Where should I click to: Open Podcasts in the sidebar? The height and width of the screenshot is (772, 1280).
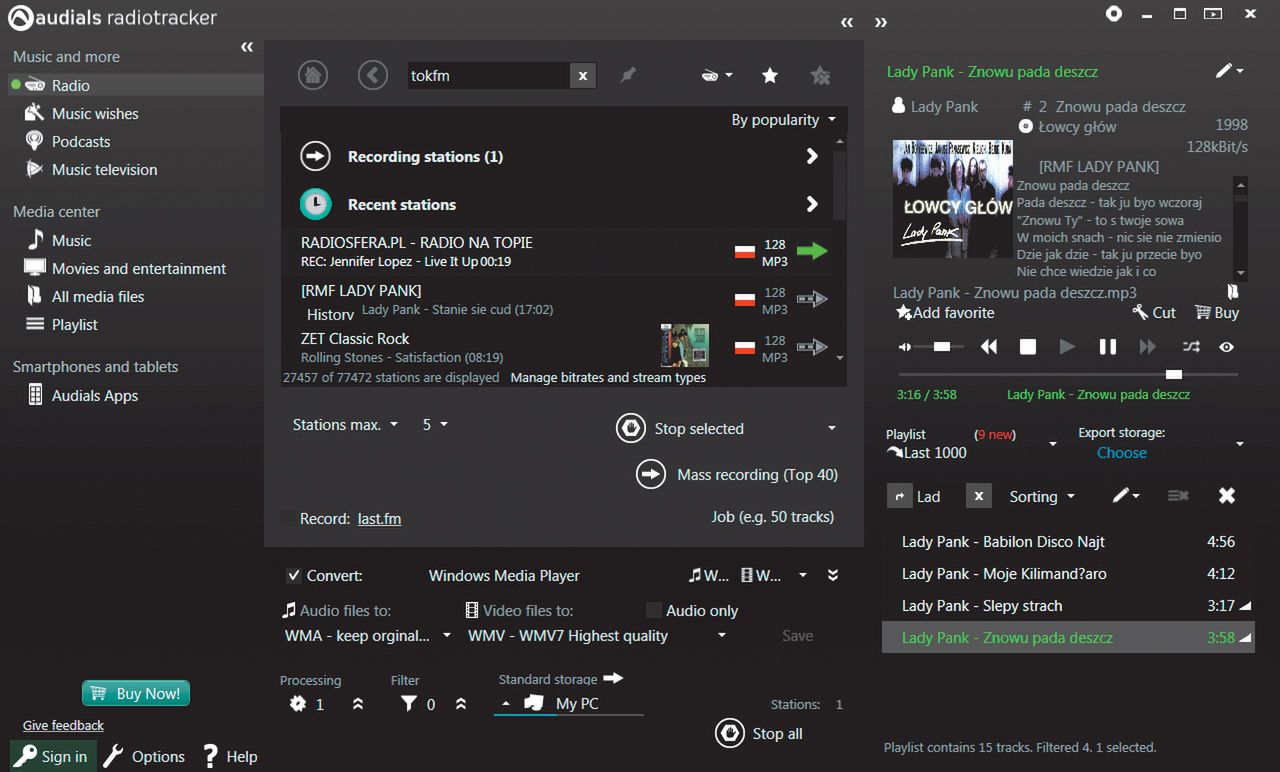click(81, 141)
